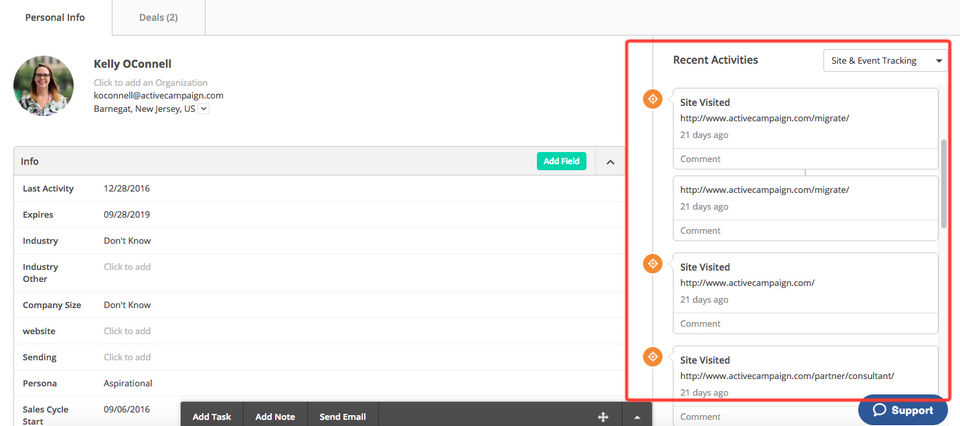Collapse the Info section using its chevron
The width and height of the screenshot is (960, 426).
click(x=610, y=162)
